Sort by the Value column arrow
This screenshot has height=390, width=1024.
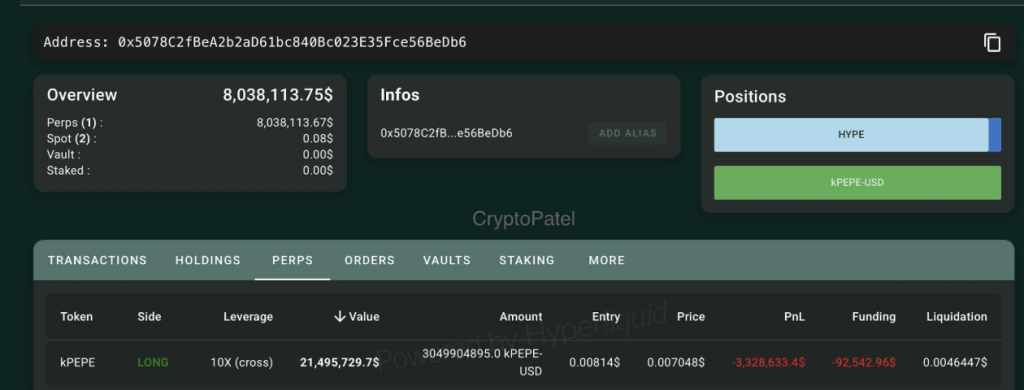click(340, 317)
